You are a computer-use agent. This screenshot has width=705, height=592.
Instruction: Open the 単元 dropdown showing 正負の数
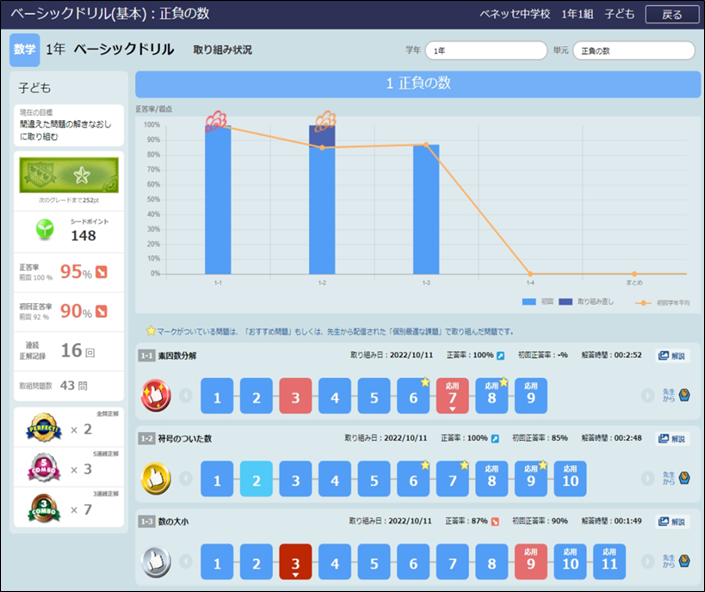pos(633,50)
